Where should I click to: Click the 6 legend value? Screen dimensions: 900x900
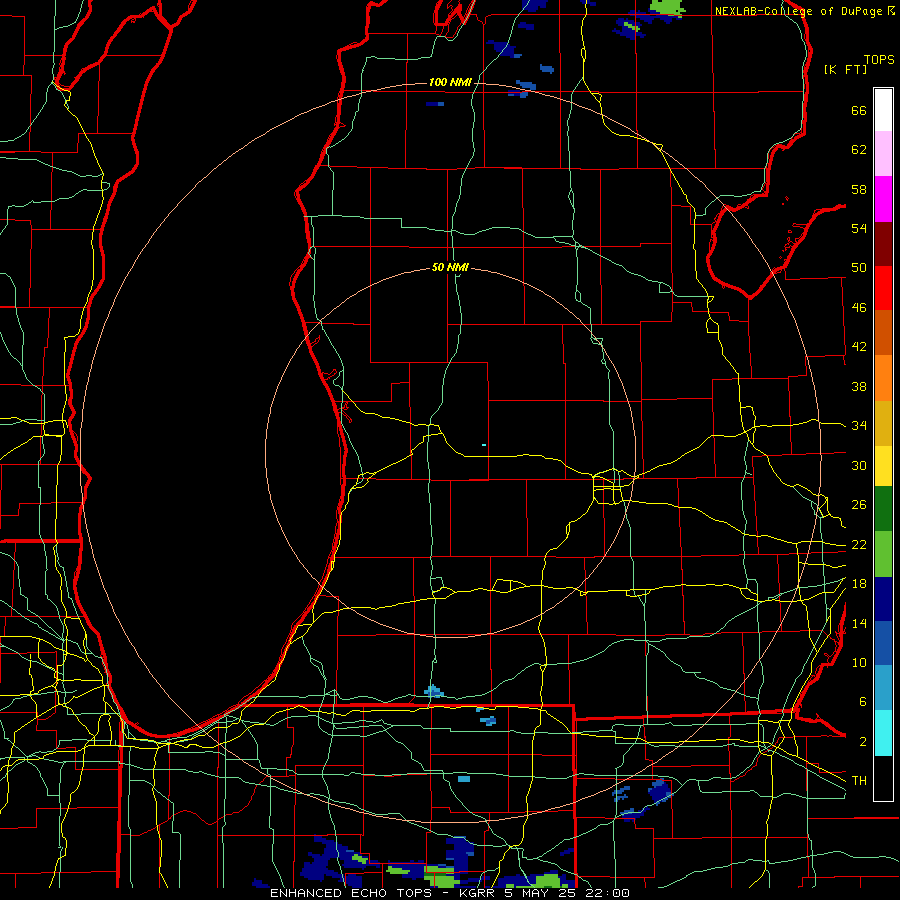pos(862,702)
